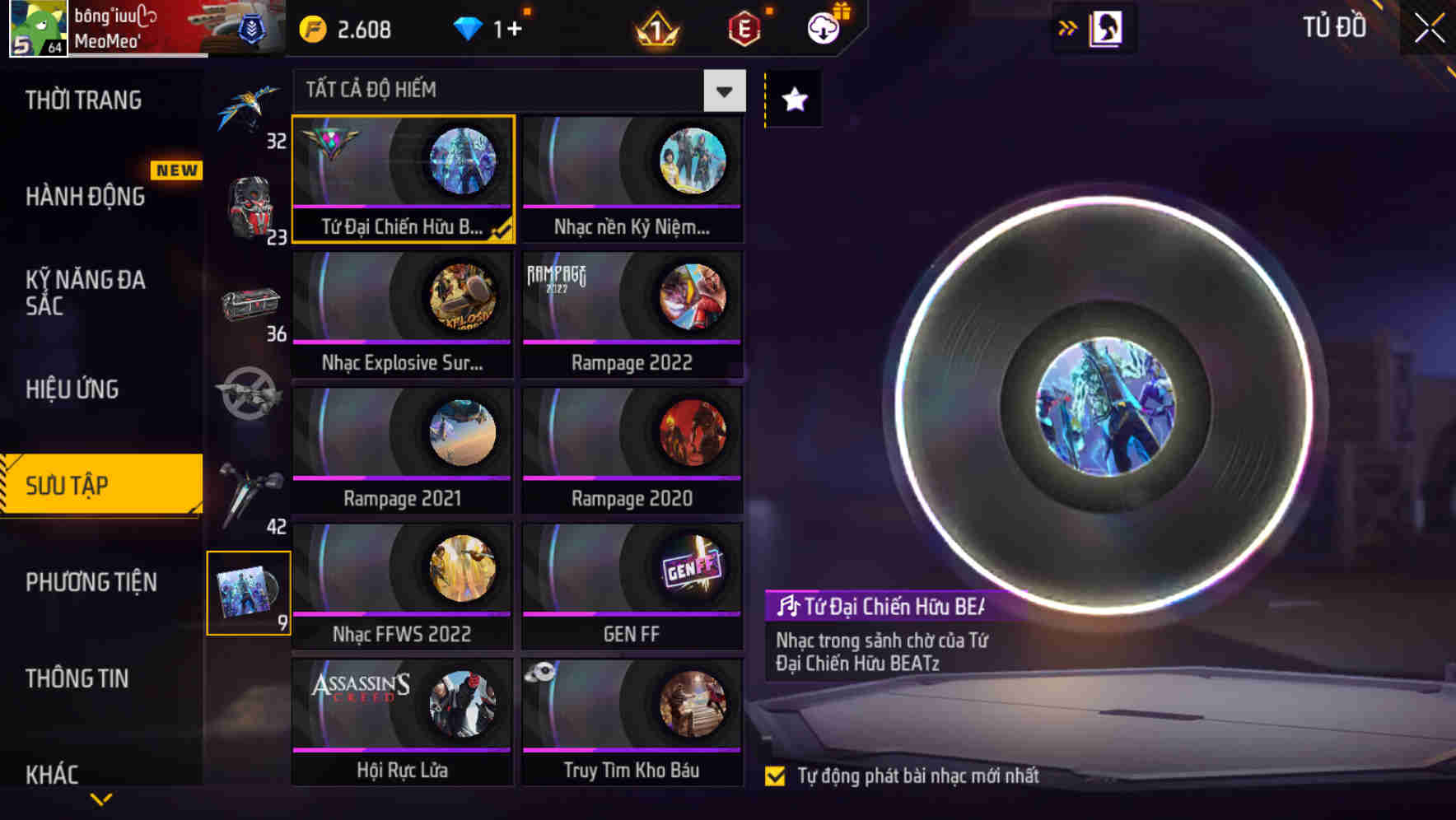1456x820 pixels.
Task: Select the backpack category icon numbered 23
Action: [x=250, y=209]
